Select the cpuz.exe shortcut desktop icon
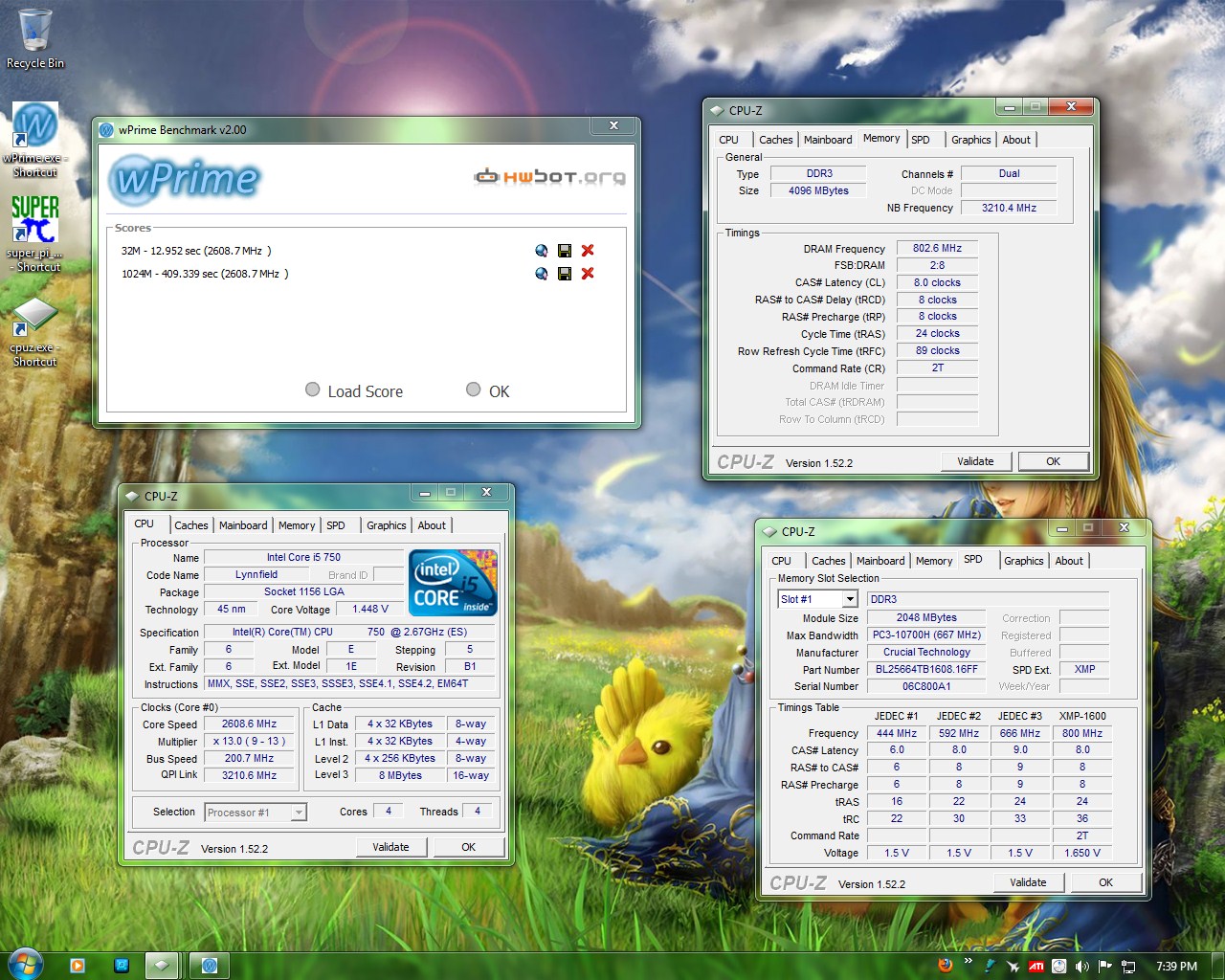1225x980 pixels. point(35,330)
